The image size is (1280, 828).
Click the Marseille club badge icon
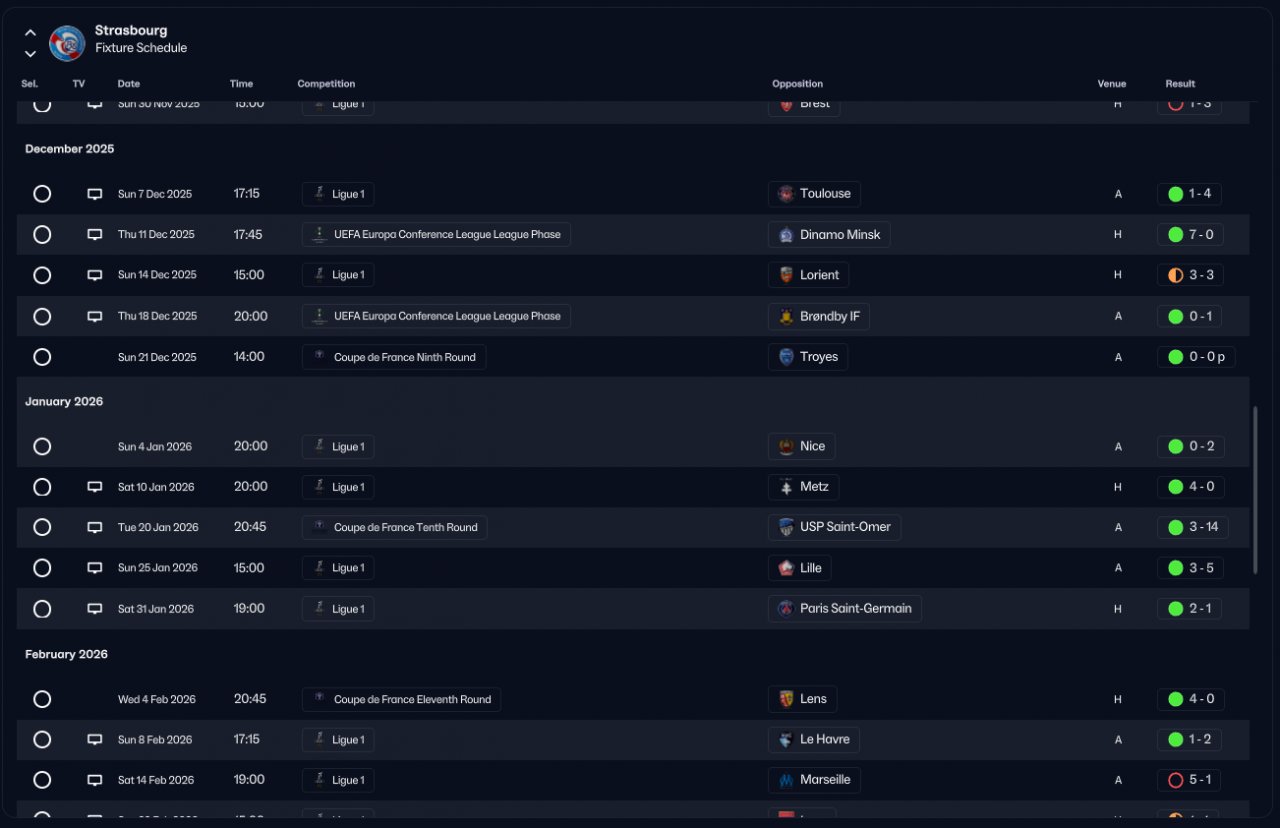click(x=786, y=780)
